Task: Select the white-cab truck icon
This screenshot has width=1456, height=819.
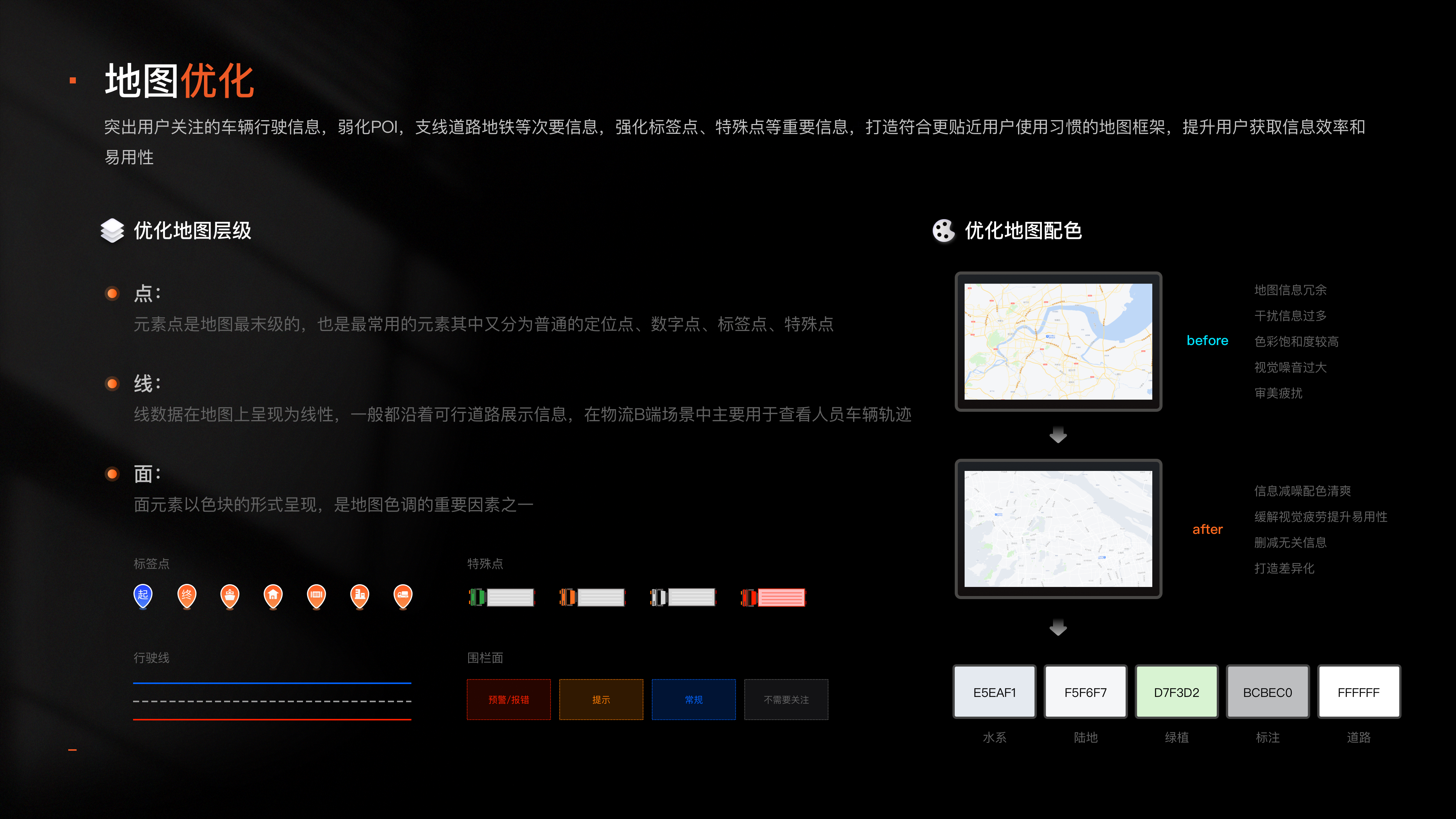Action: pos(683,598)
